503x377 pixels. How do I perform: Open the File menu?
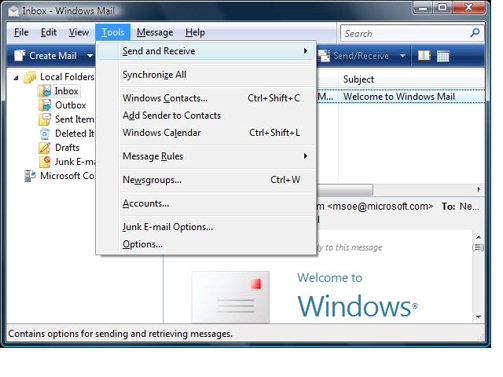[21, 32]
